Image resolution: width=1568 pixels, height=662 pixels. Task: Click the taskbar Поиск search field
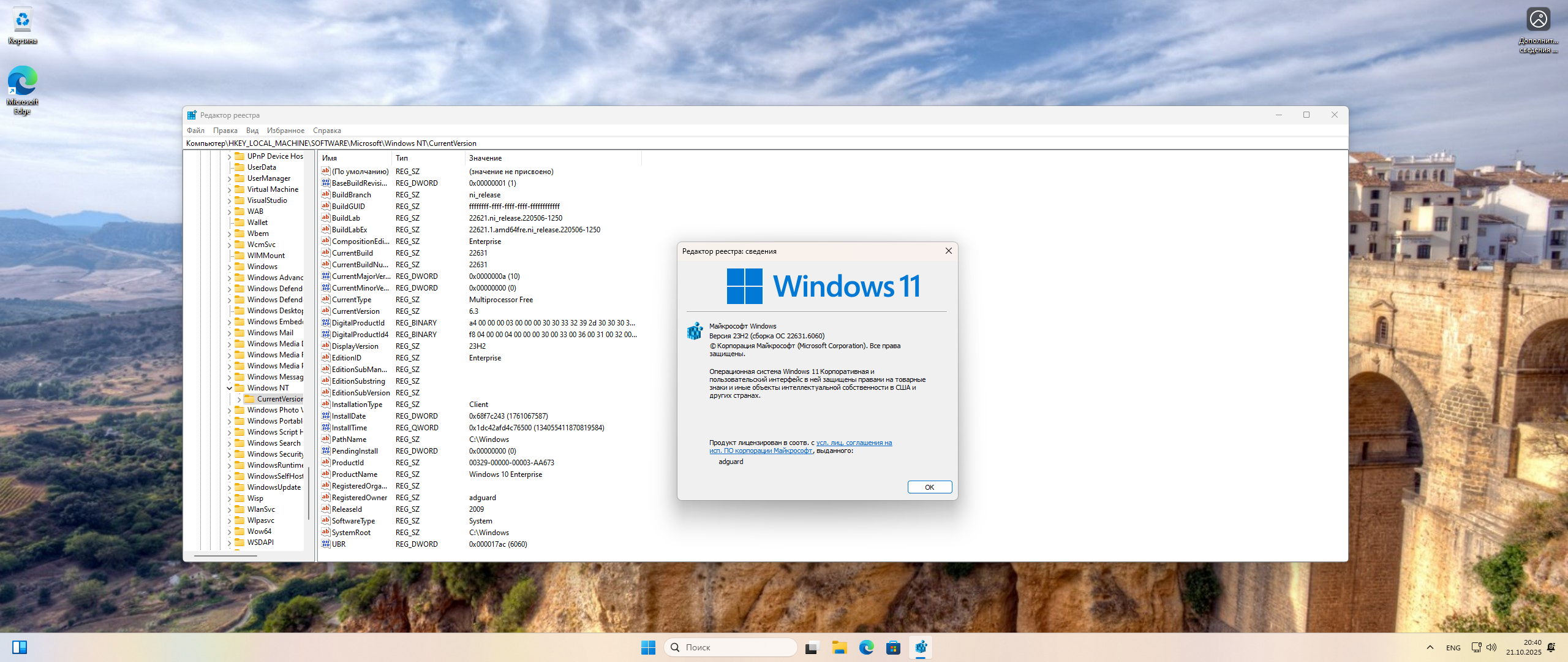pyautogui.click(x=731, y=647)
